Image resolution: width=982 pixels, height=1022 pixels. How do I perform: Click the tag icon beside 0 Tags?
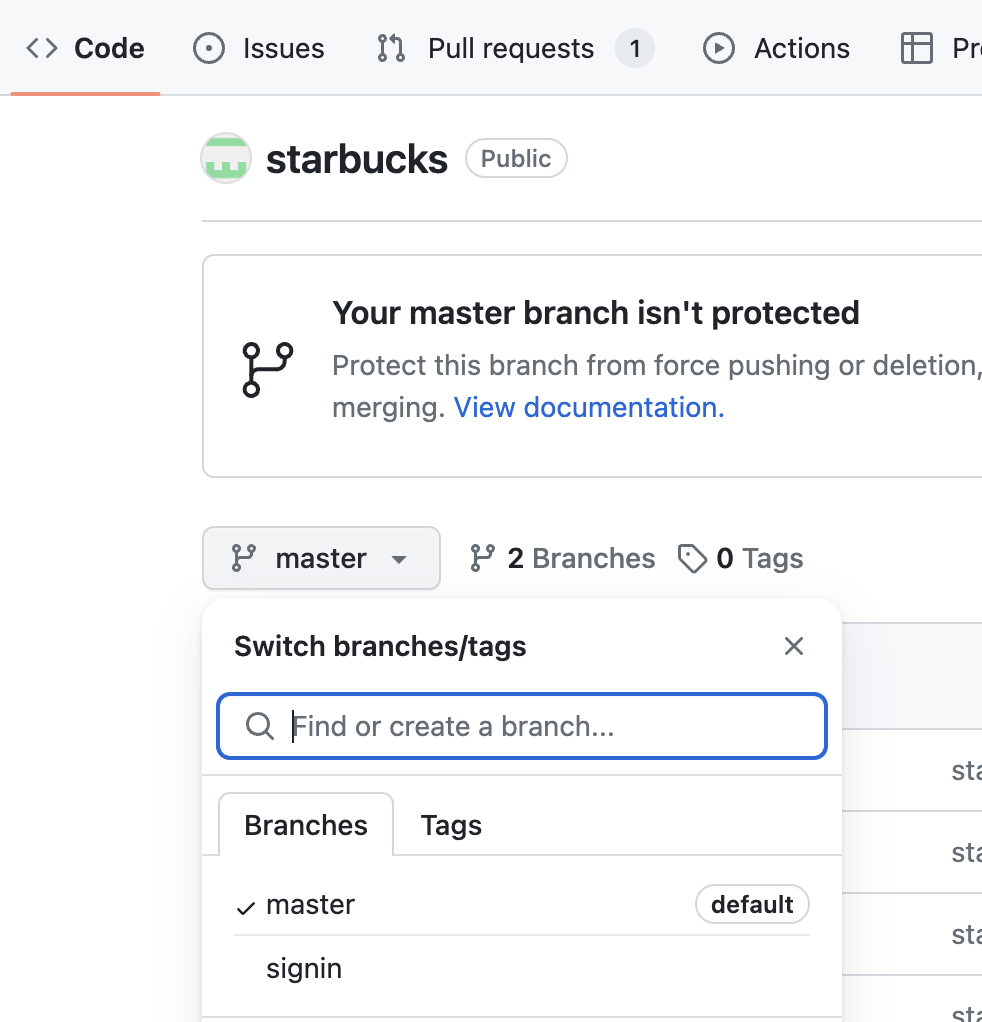pos(692,559)
